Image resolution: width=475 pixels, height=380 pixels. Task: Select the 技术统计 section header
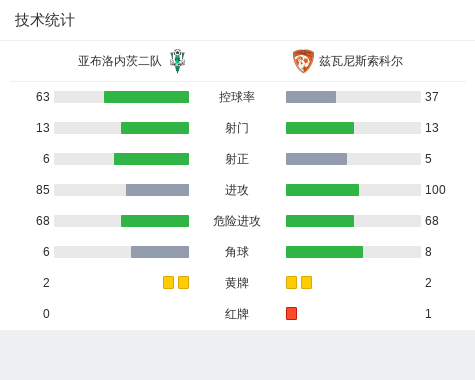(45, 20)
